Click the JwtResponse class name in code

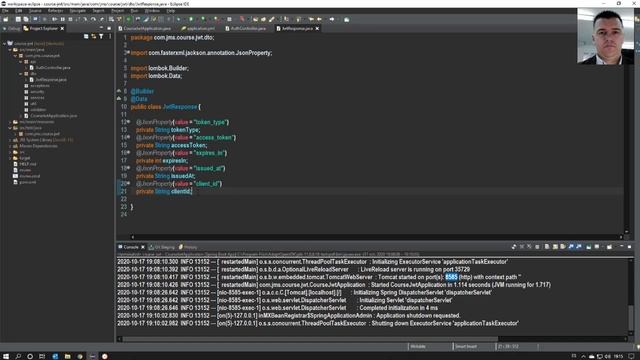[x=180, y=107]
